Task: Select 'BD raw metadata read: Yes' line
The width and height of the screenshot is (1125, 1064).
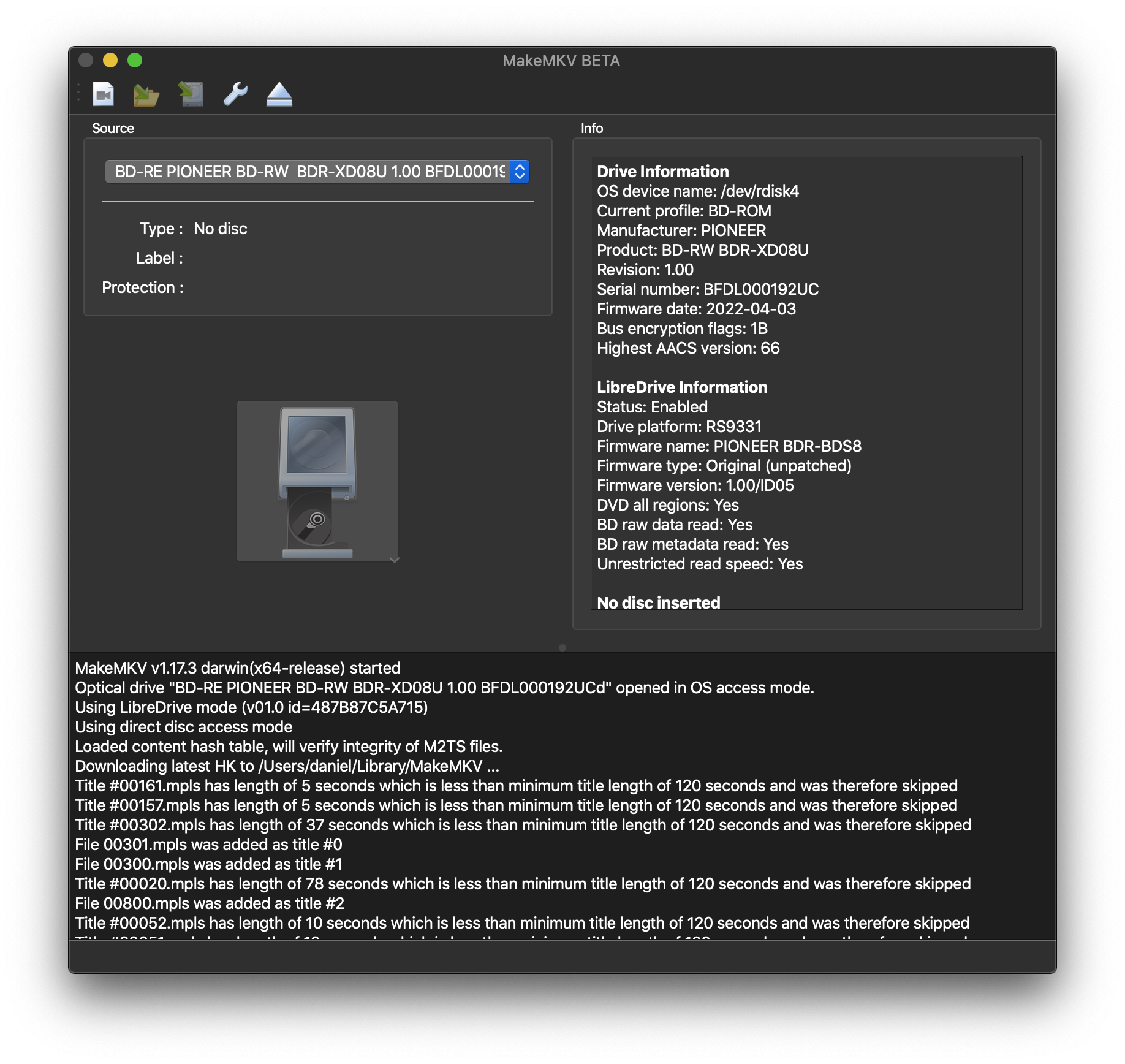Action: tap(692, 544)
